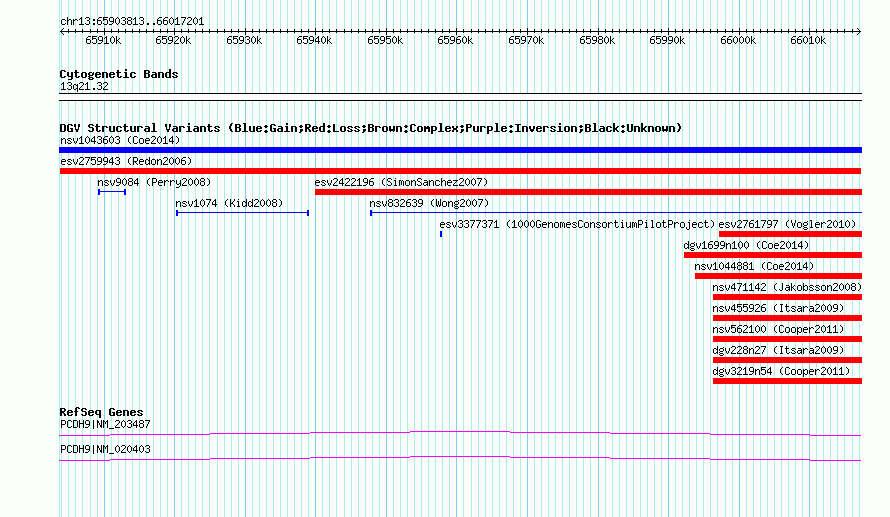Click the nsv1074 (Kidd2008) label
Screen dimensions: 890x517
(x=229, y=203)
